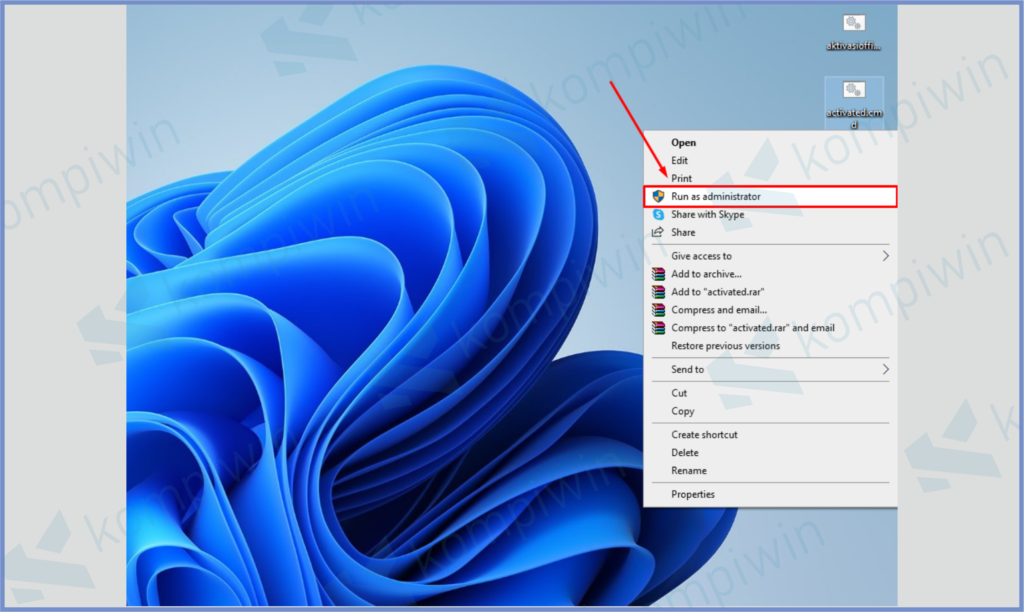Click the share arrow icon beside Share
This screenshot has width=1024, height=612.
pos(658,232)
